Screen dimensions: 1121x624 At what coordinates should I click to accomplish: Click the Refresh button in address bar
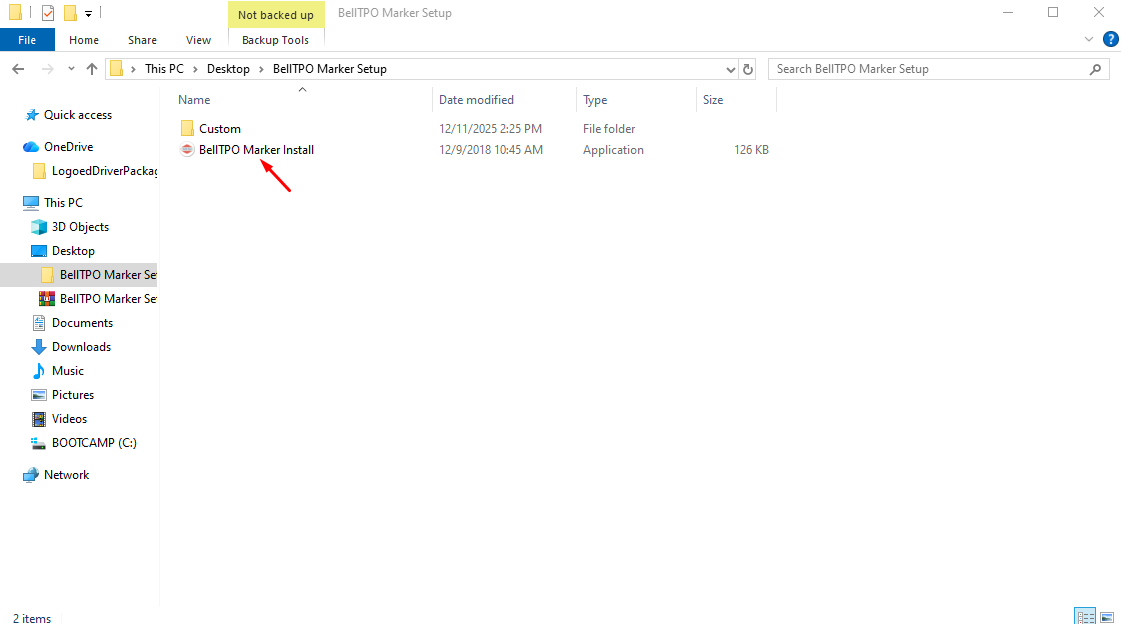tap(748, 69)
